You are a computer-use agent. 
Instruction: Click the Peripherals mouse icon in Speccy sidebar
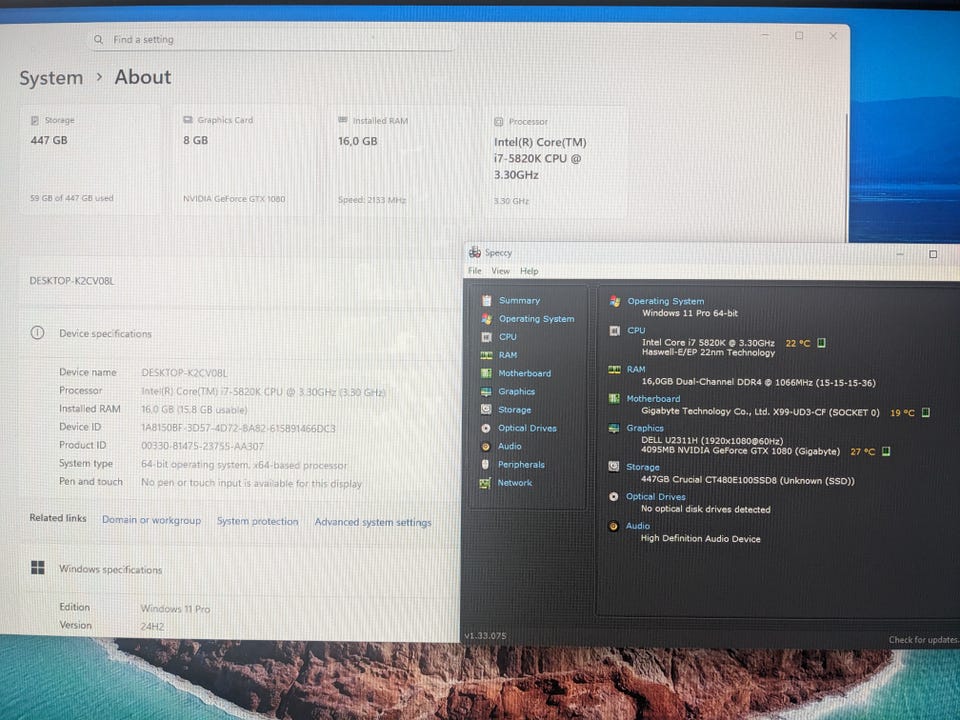(x=486, y=464)
